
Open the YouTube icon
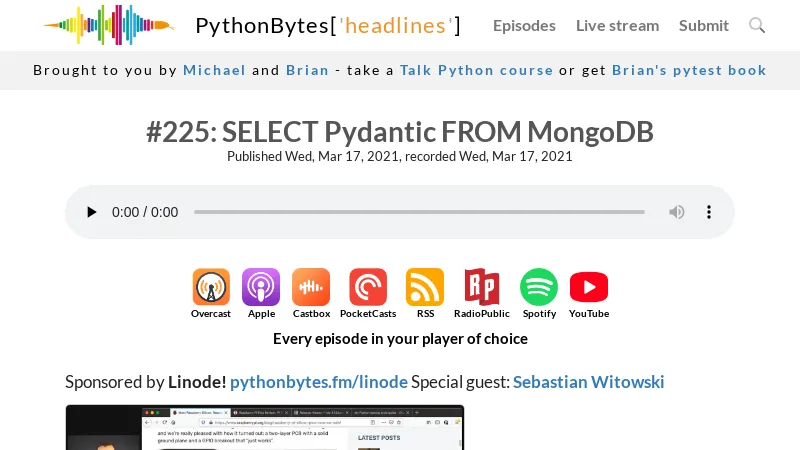pos(589,287)
